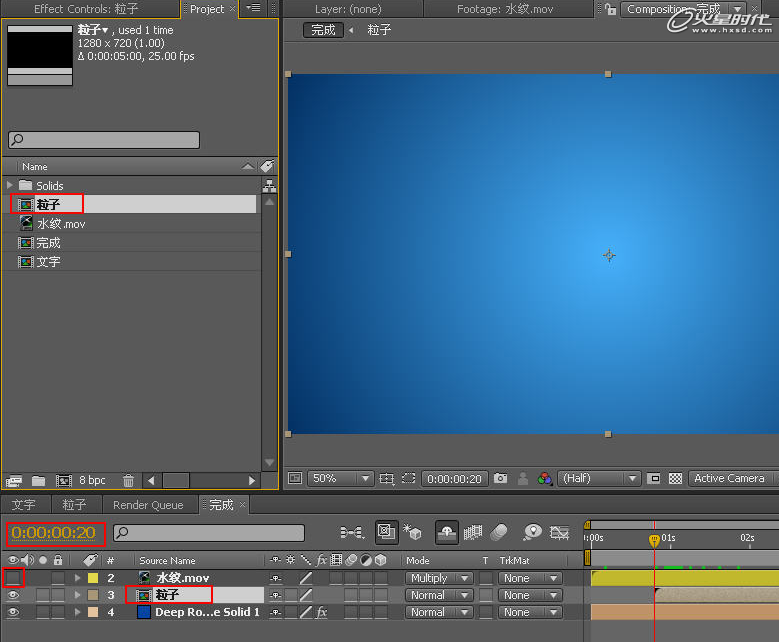Open the 50% magnification dropdown
The image size is (779, 642).
pos(340,479)
